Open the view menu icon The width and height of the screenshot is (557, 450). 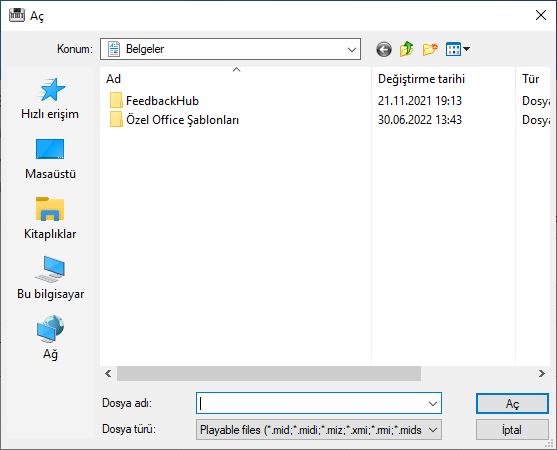click(x=458, y=49)
